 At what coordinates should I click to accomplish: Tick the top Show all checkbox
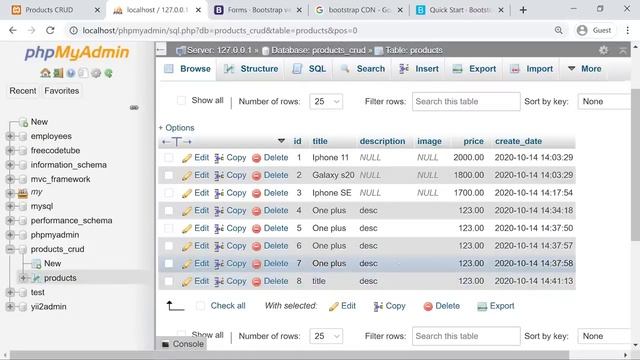(181, 100)
